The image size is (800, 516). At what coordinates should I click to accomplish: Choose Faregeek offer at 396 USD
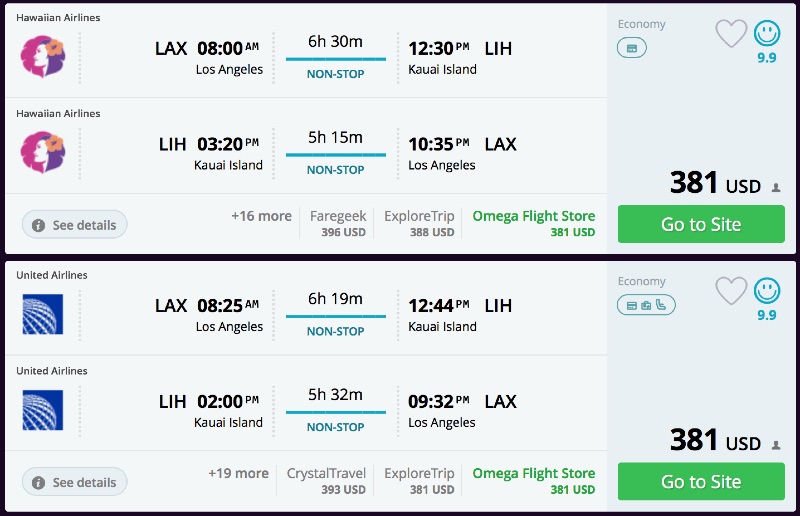tap(338, 223)
